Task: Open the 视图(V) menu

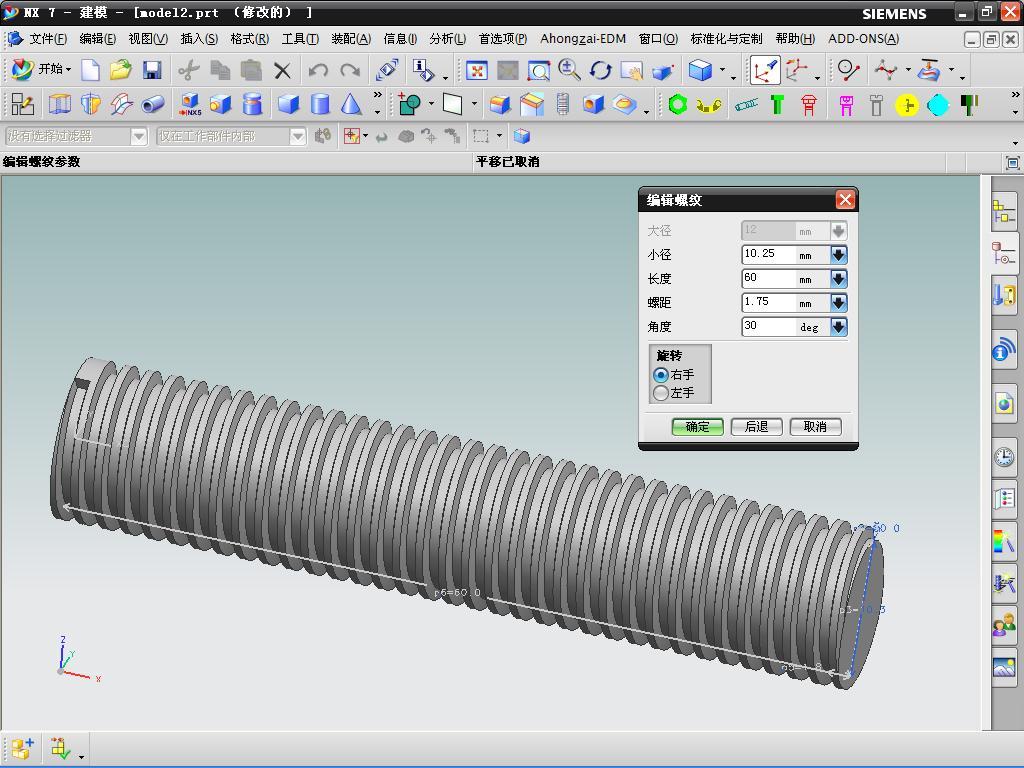Action: [x=148, y=39]
